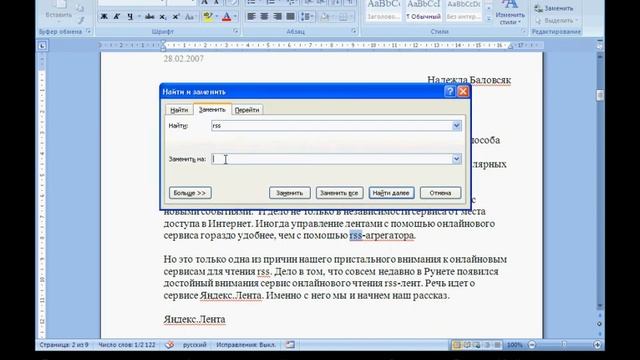640x360 pixels.
Task: Toggle underline (Ч) formatting
Action: pyautogui.click(x=130, y=17)
